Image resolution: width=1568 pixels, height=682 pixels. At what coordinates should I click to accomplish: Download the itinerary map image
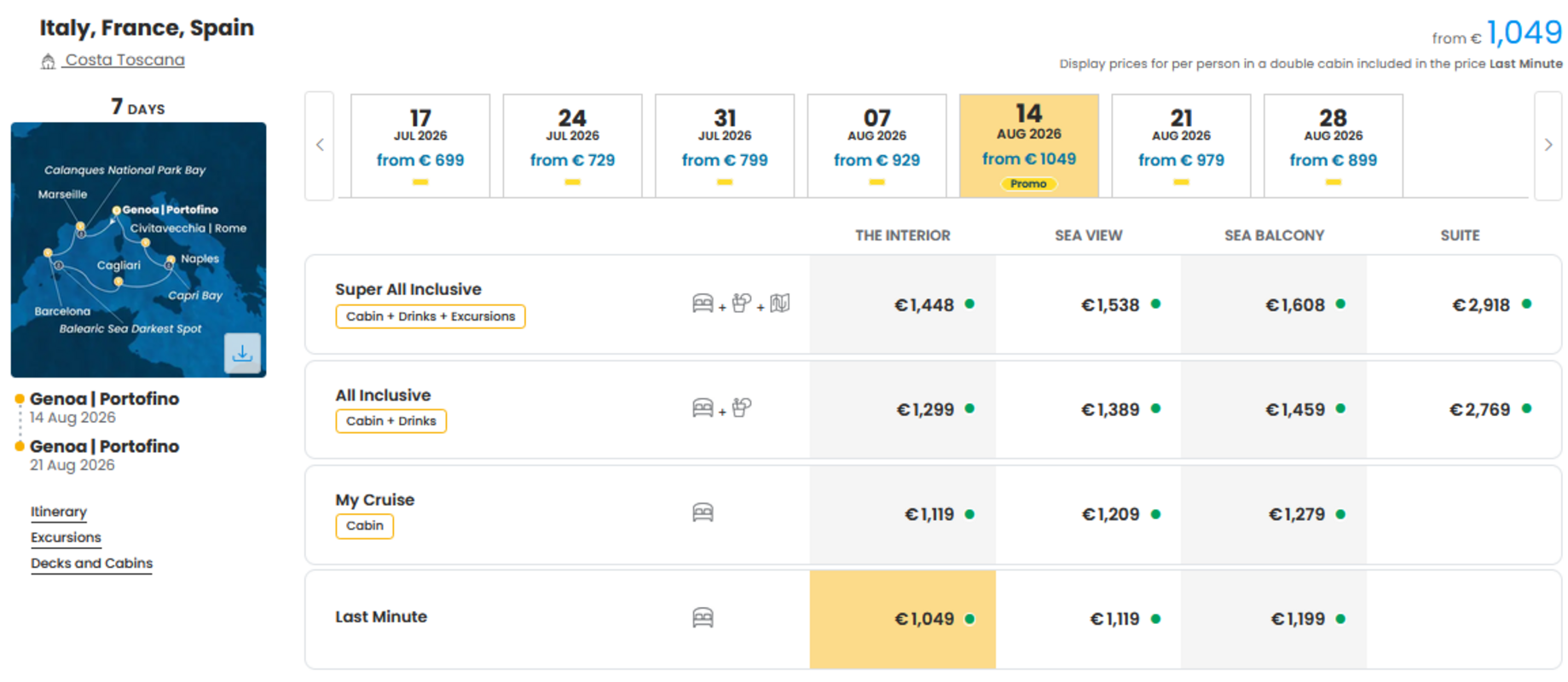point(242,353)
